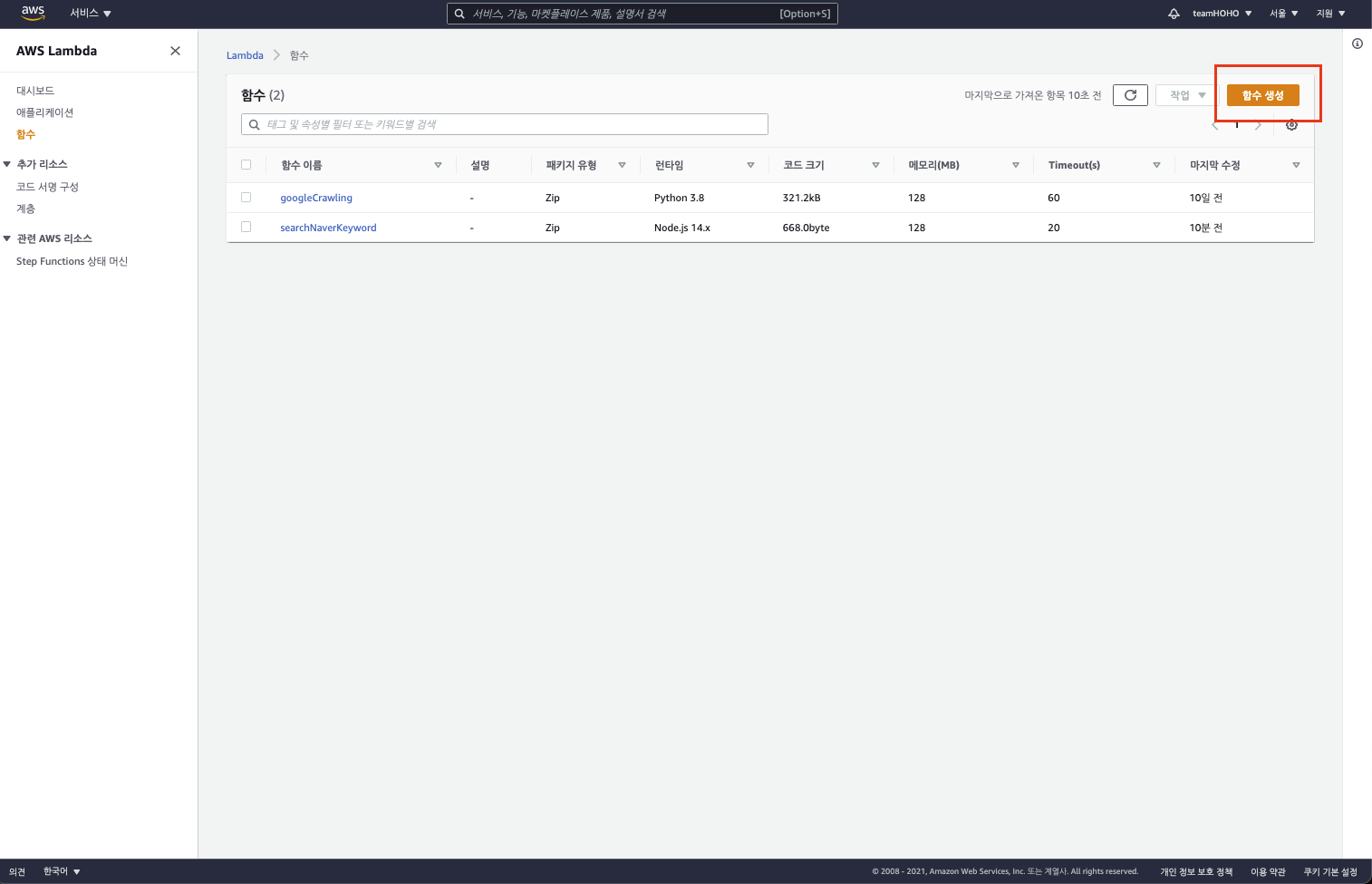Open the teamHOHO account menu
The width and height of the screenshot is (1372, 884).
(x=1222, y=14)
